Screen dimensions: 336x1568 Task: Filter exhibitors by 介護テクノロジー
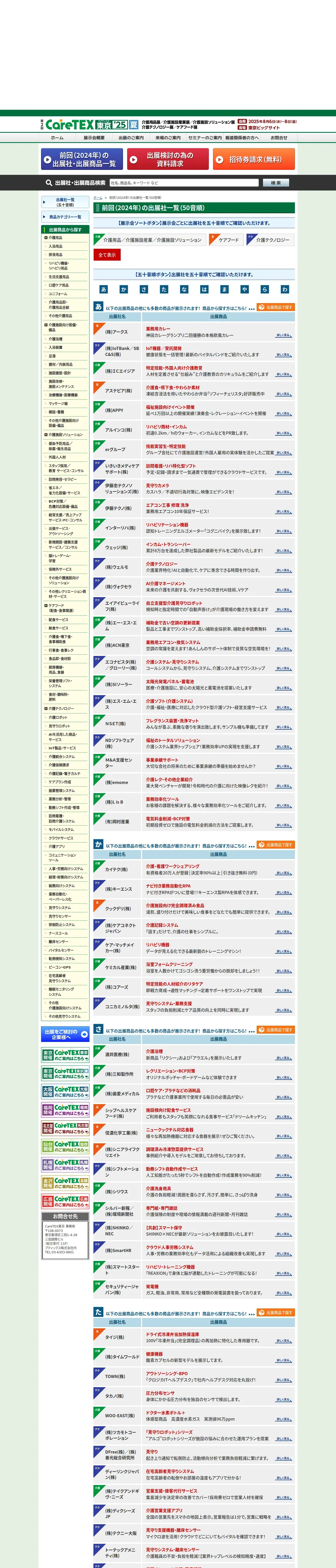[x=270, y=240]
